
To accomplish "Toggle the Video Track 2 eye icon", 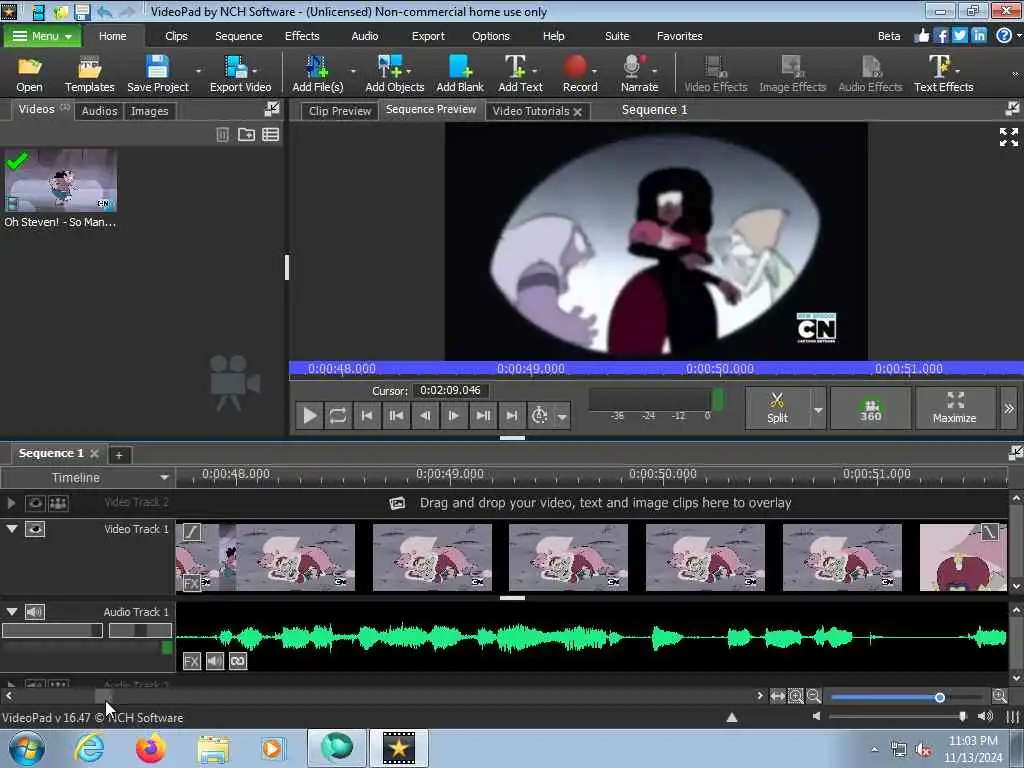I will click(x=35, y=503).
